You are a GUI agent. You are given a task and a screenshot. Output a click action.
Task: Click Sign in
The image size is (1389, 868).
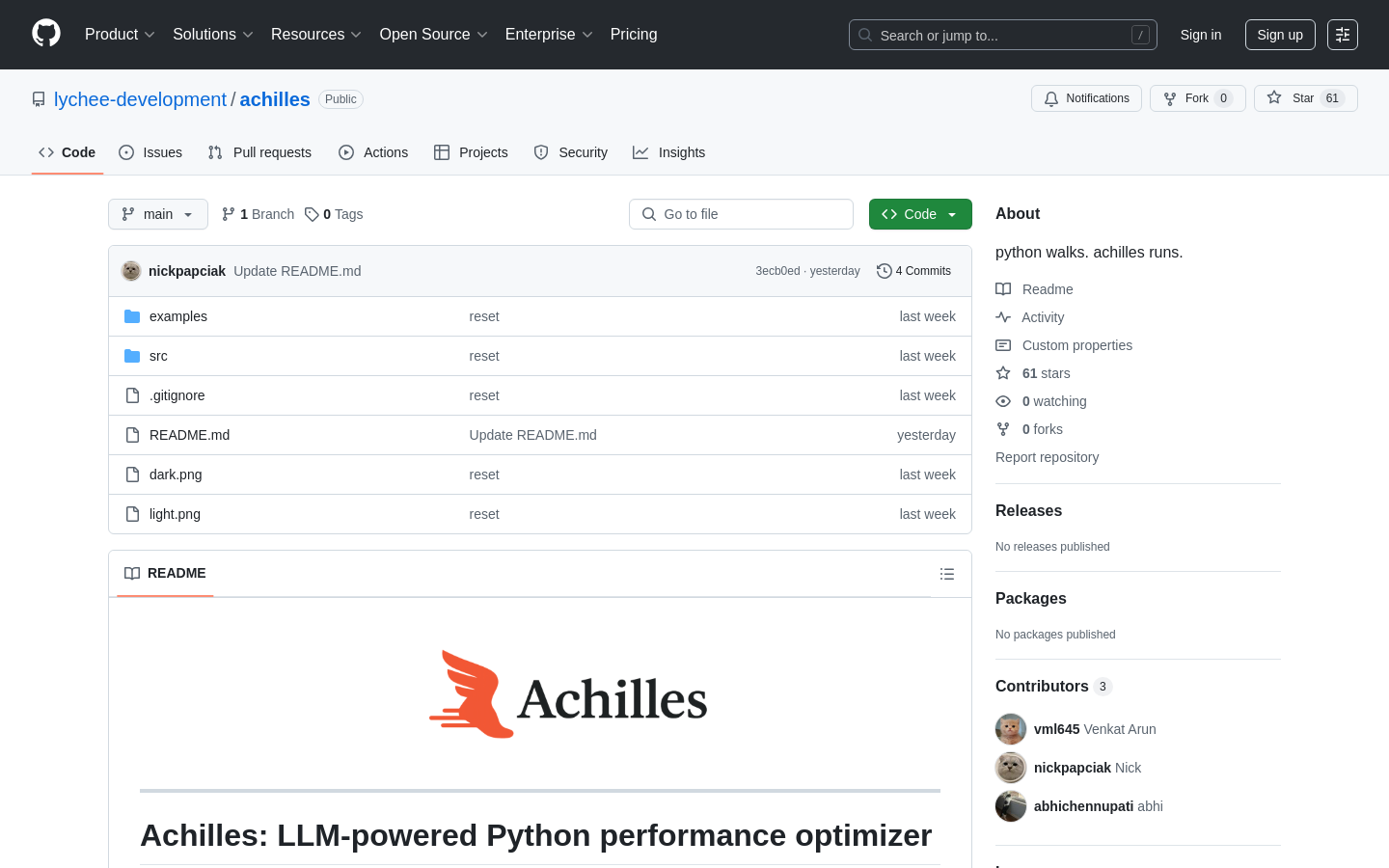tap(1201, 35)
